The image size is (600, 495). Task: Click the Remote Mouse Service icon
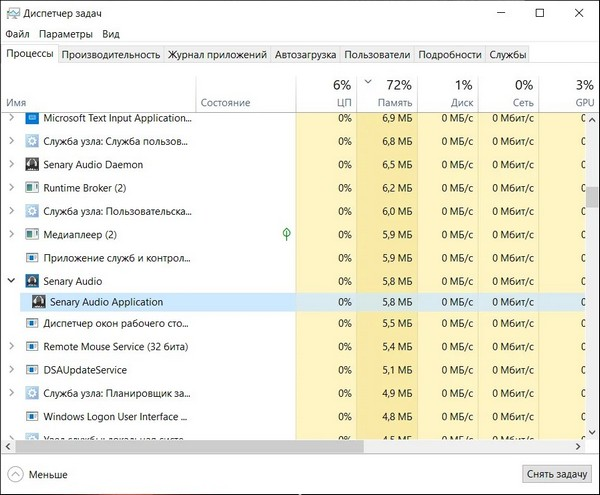pos(31,346)
